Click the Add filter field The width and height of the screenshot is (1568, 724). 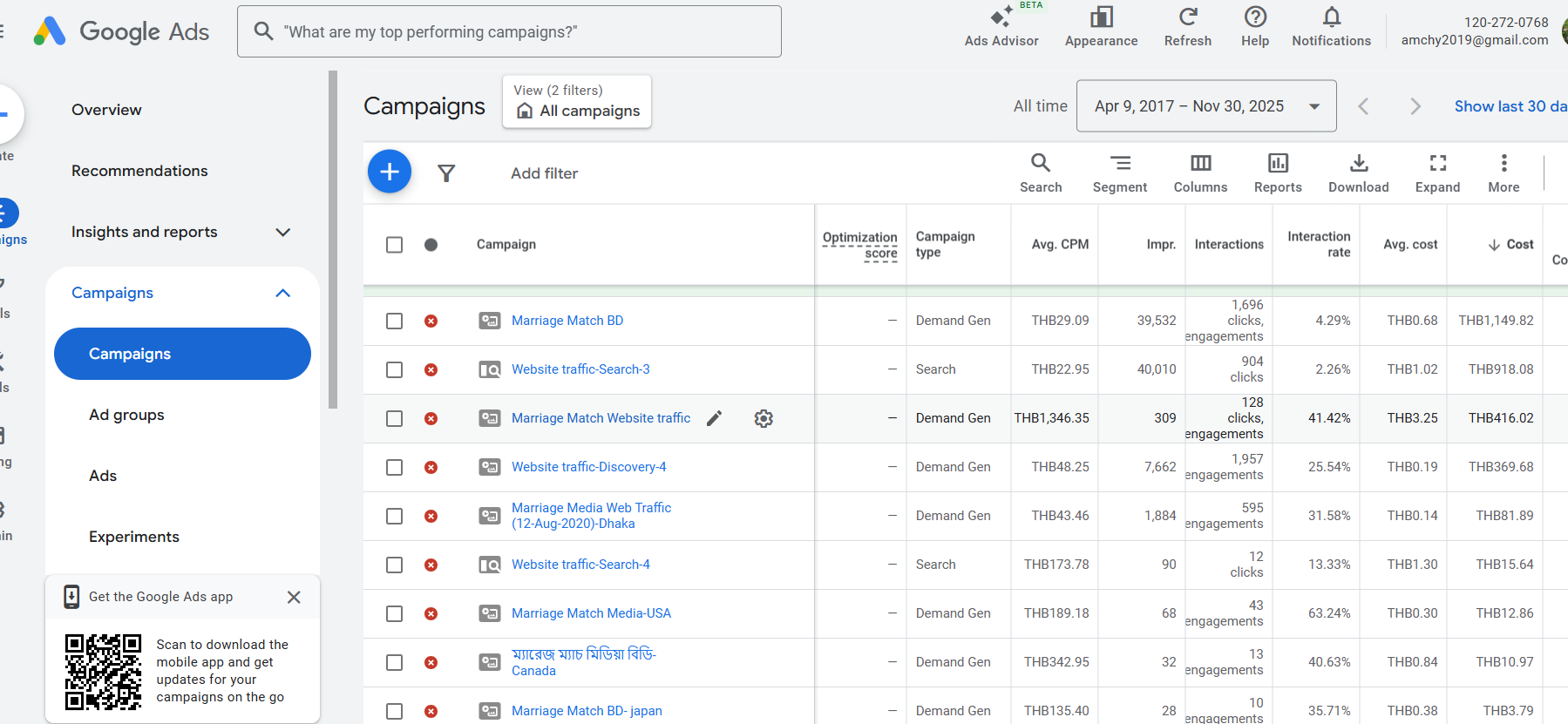point(545,173)
